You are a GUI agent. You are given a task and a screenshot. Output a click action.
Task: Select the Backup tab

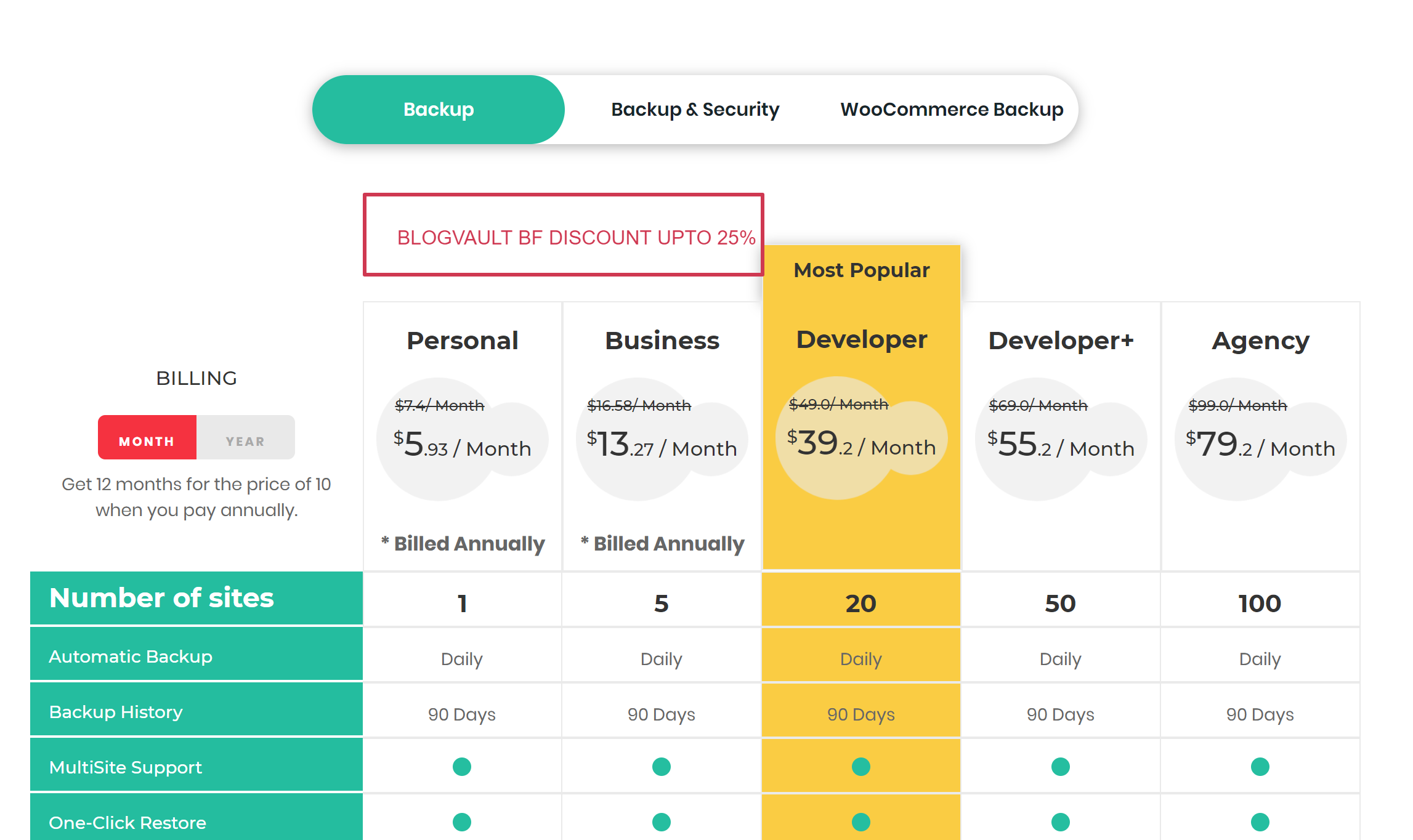click(438, 110)
